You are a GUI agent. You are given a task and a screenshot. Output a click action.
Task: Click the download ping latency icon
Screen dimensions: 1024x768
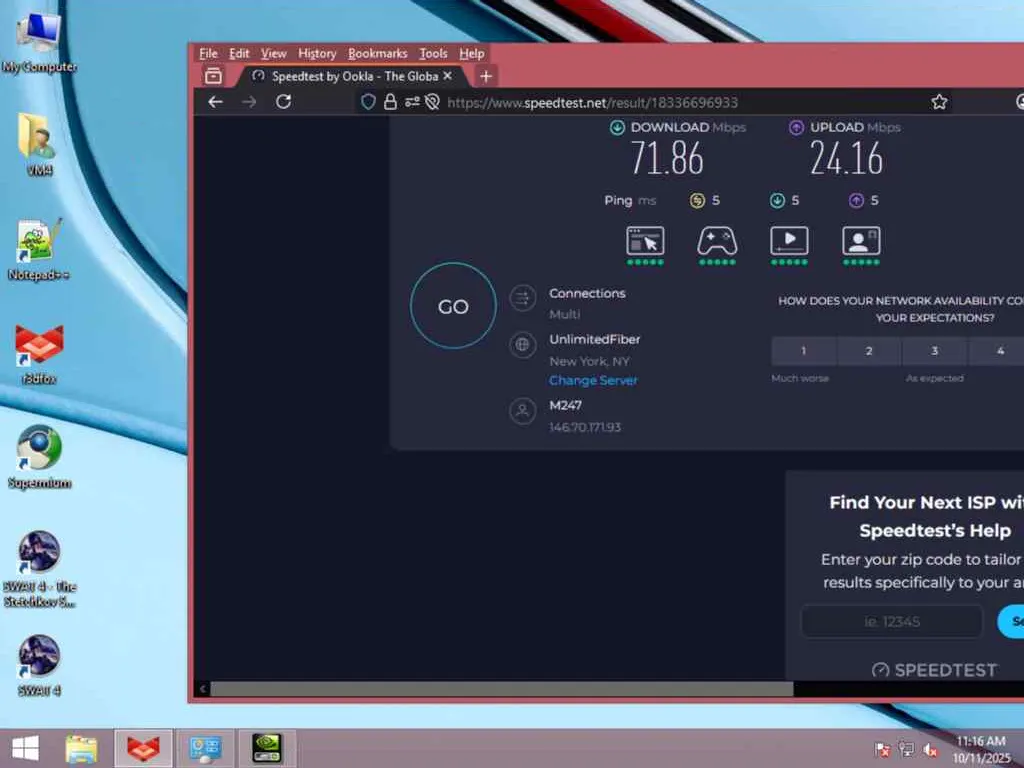coord(776,200)
